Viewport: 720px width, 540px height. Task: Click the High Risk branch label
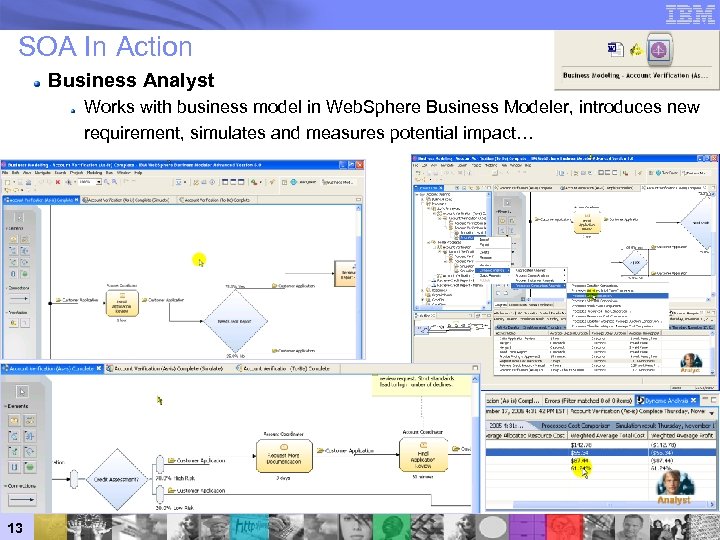(174, 478)
